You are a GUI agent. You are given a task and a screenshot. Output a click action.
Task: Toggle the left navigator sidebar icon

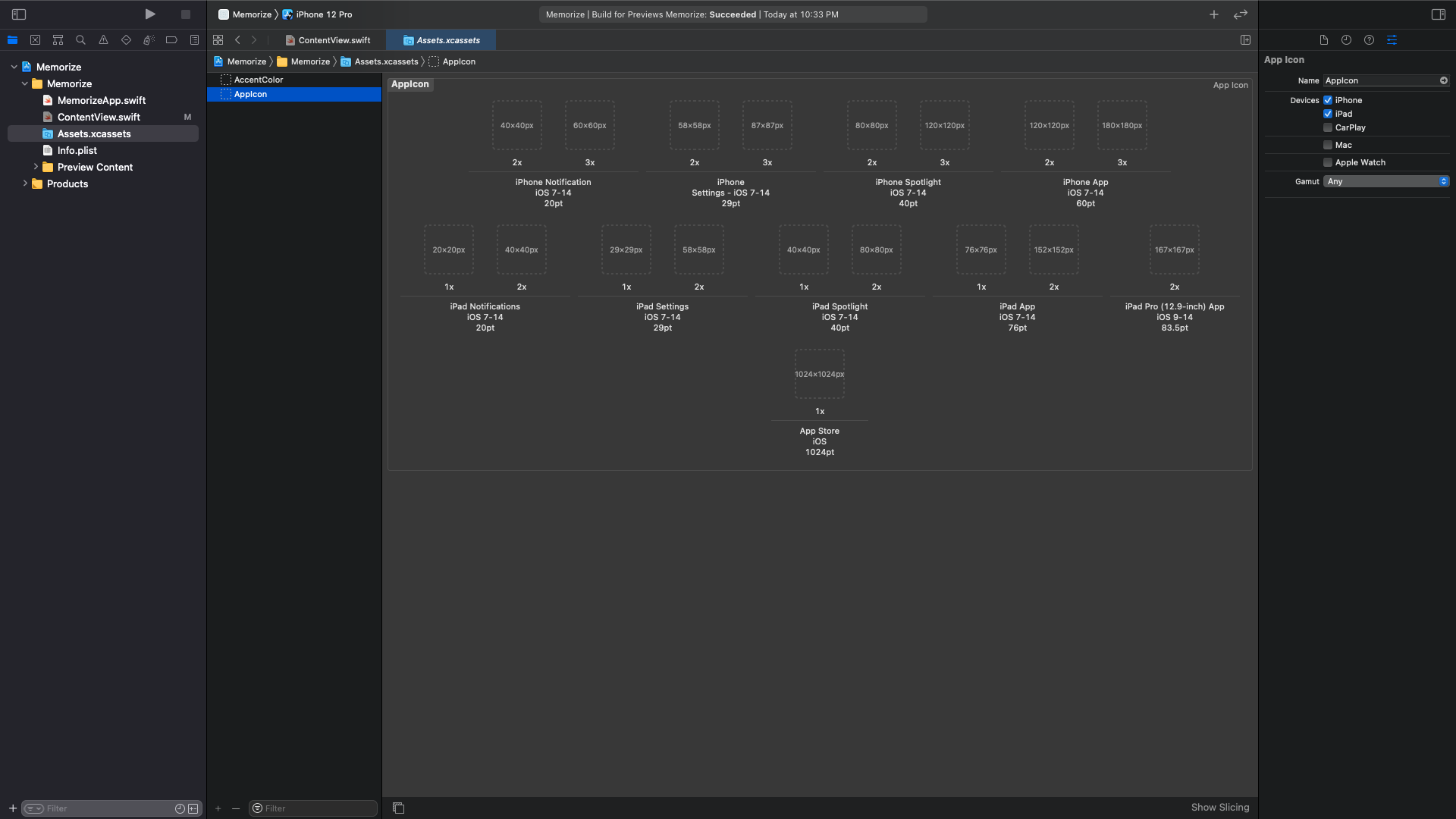coord(19,14)
